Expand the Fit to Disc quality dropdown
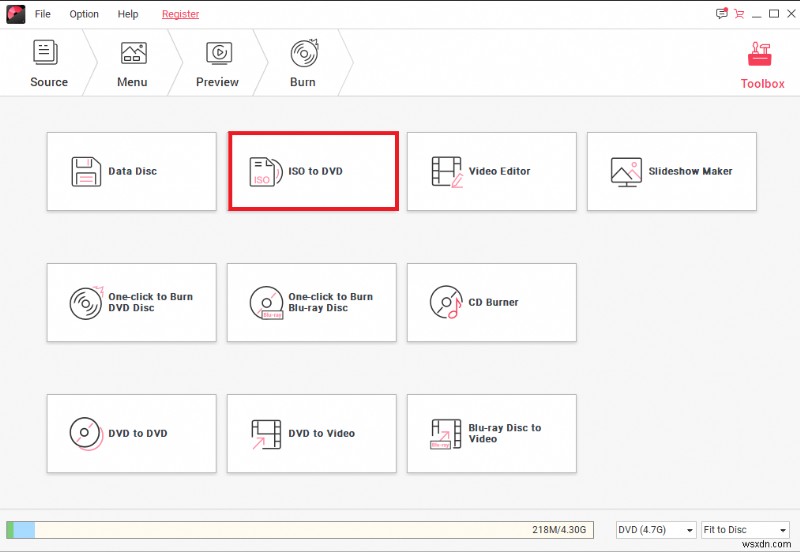The width and height of the screenshot is (800, 552). click(x=745, y=530)
